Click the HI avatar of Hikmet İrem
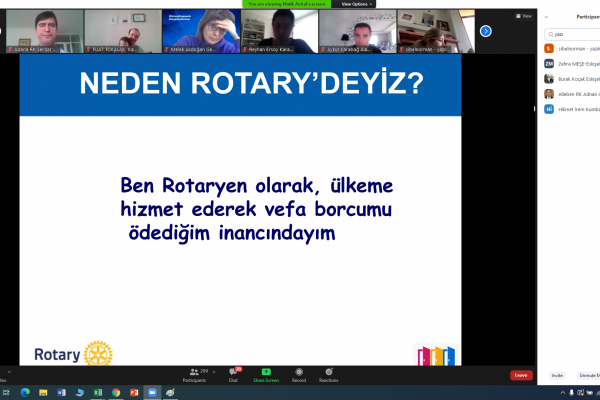 (549, 109)
